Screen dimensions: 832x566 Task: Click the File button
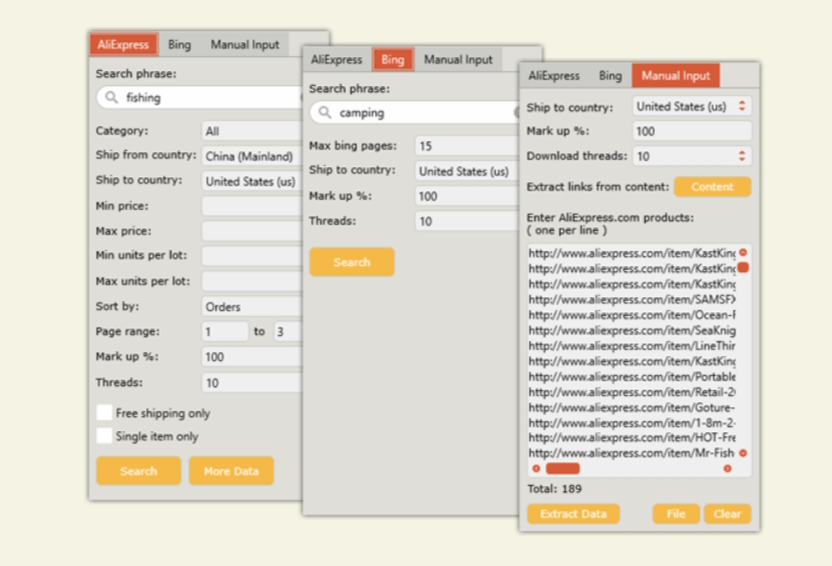click(676, 513)
